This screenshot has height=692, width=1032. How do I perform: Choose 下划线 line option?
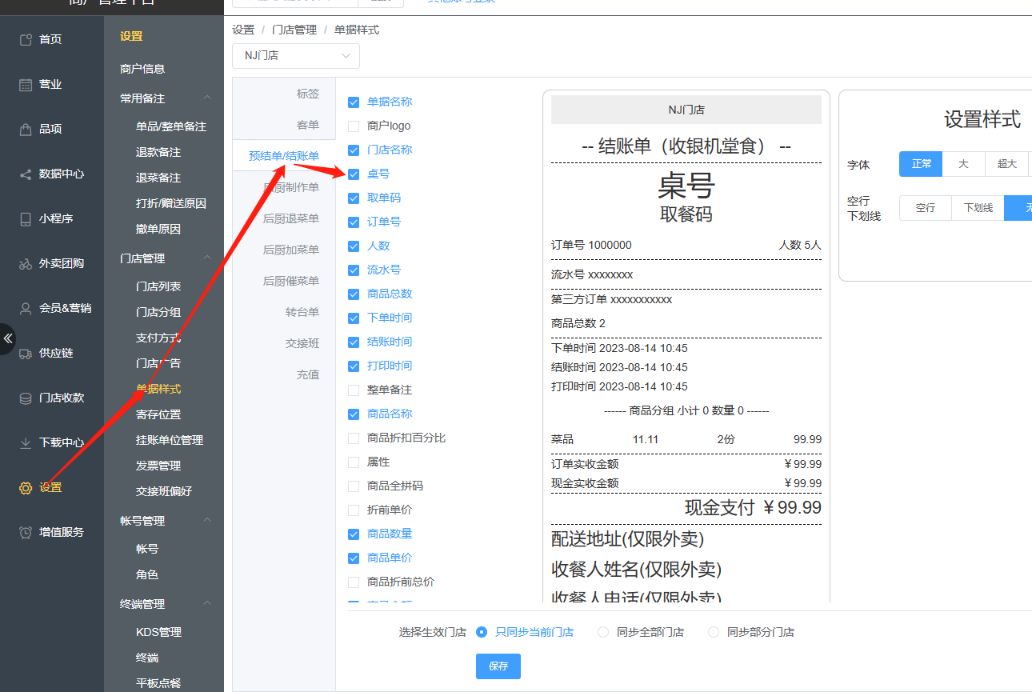(x=978, y=207)
